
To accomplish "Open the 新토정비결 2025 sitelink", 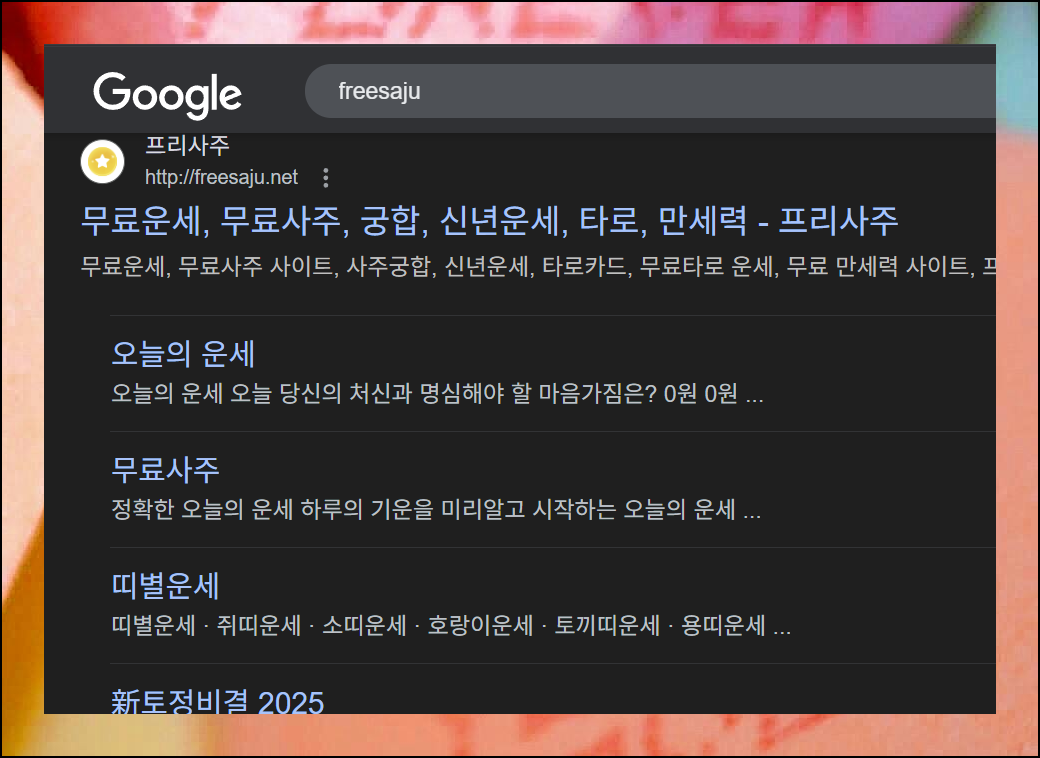I will click(x=218, y=700).
